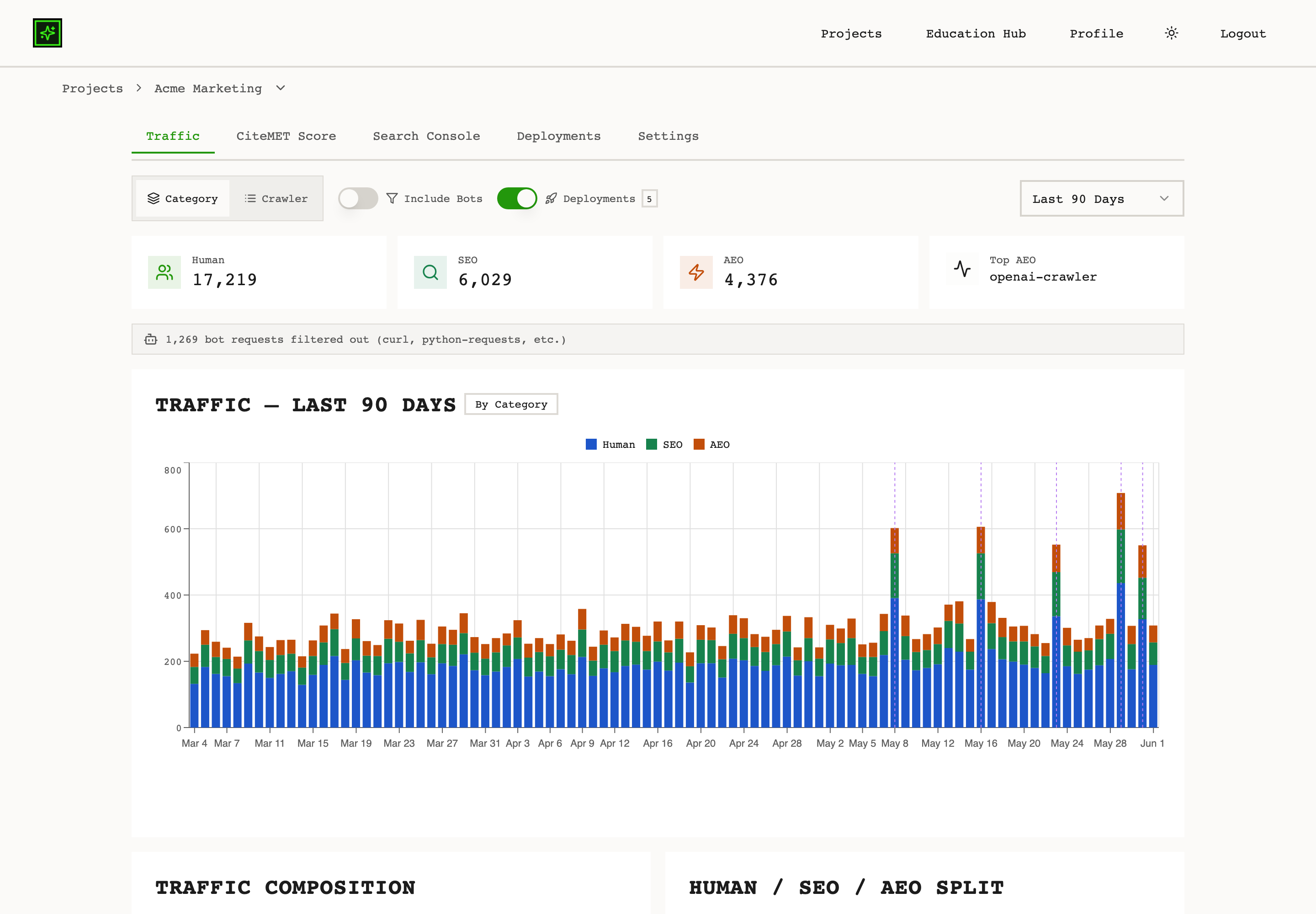This screenshot has height=914, width=1316.
Task: Click the AEO lightning bolt icon
Action: (x=696, y=272)
